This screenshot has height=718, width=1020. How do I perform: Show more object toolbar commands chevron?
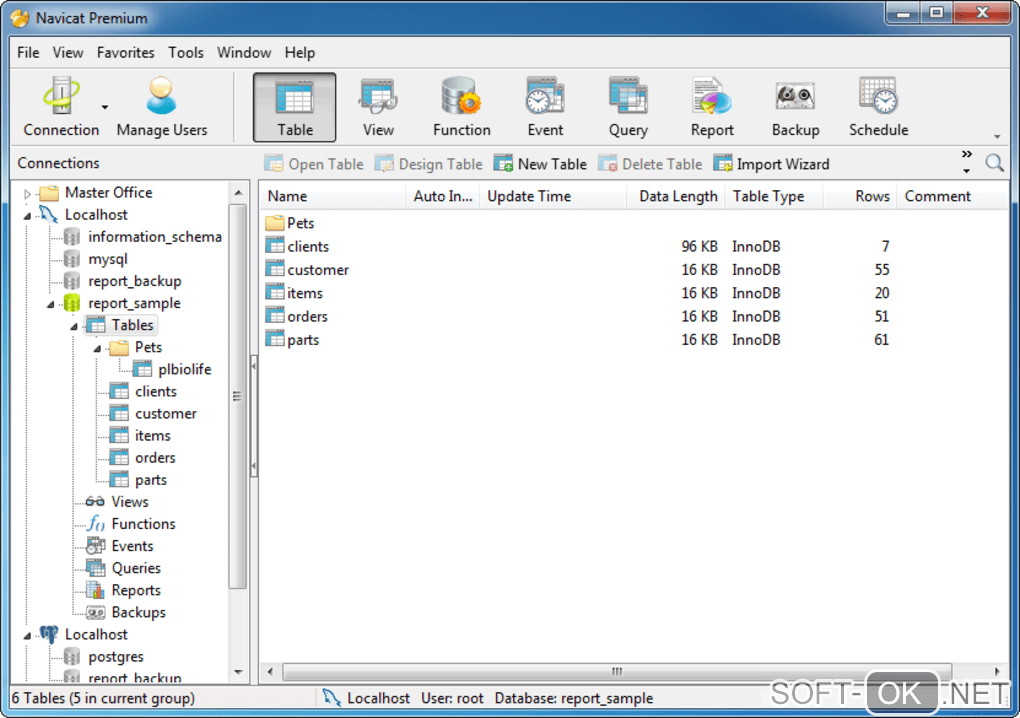[x=967, y=162]
